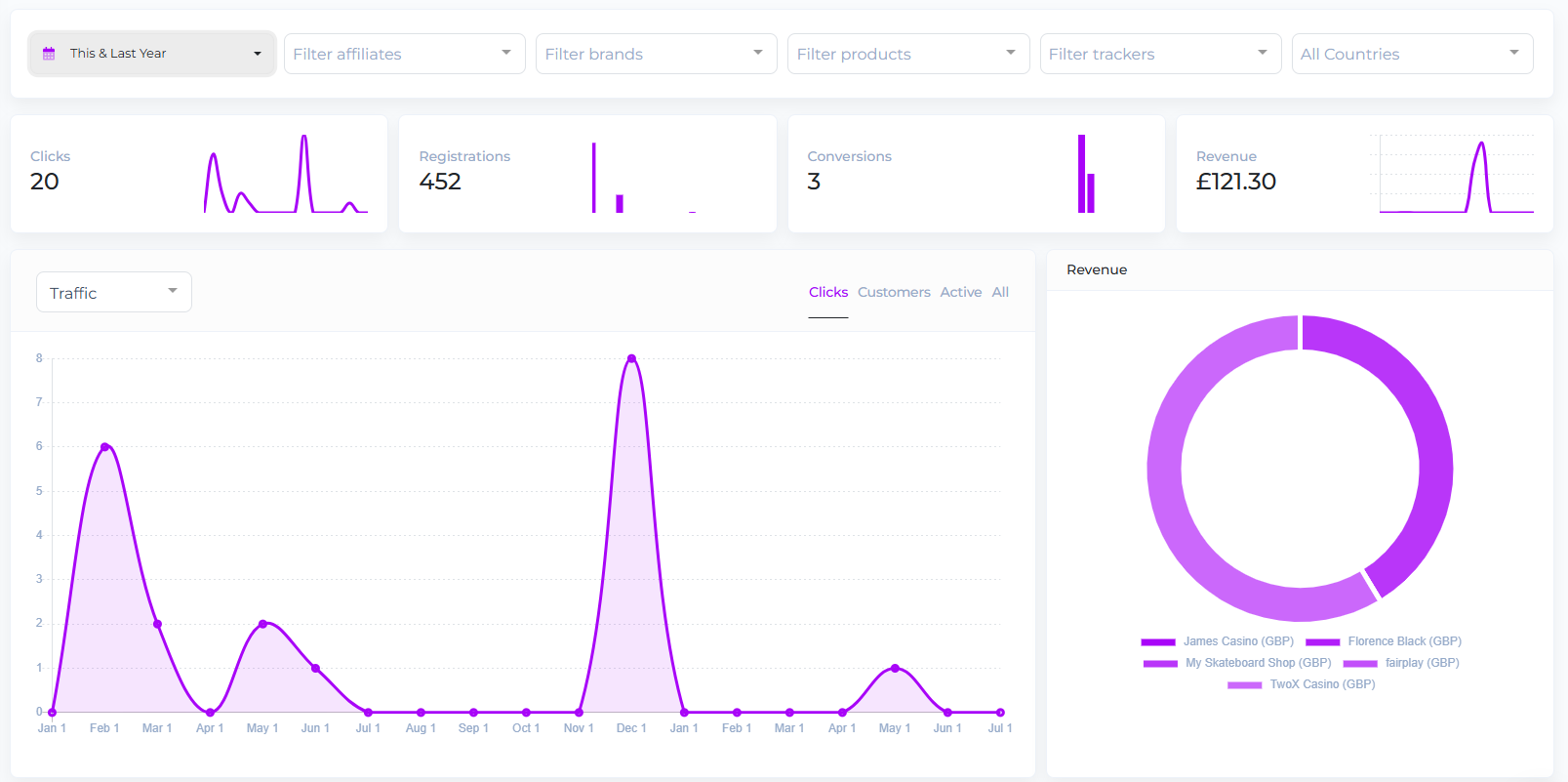Image resolution: width=1568 pixels, height=782 pixels.
Task: Click the Oct 1 axis label
Action: point(526,728)
